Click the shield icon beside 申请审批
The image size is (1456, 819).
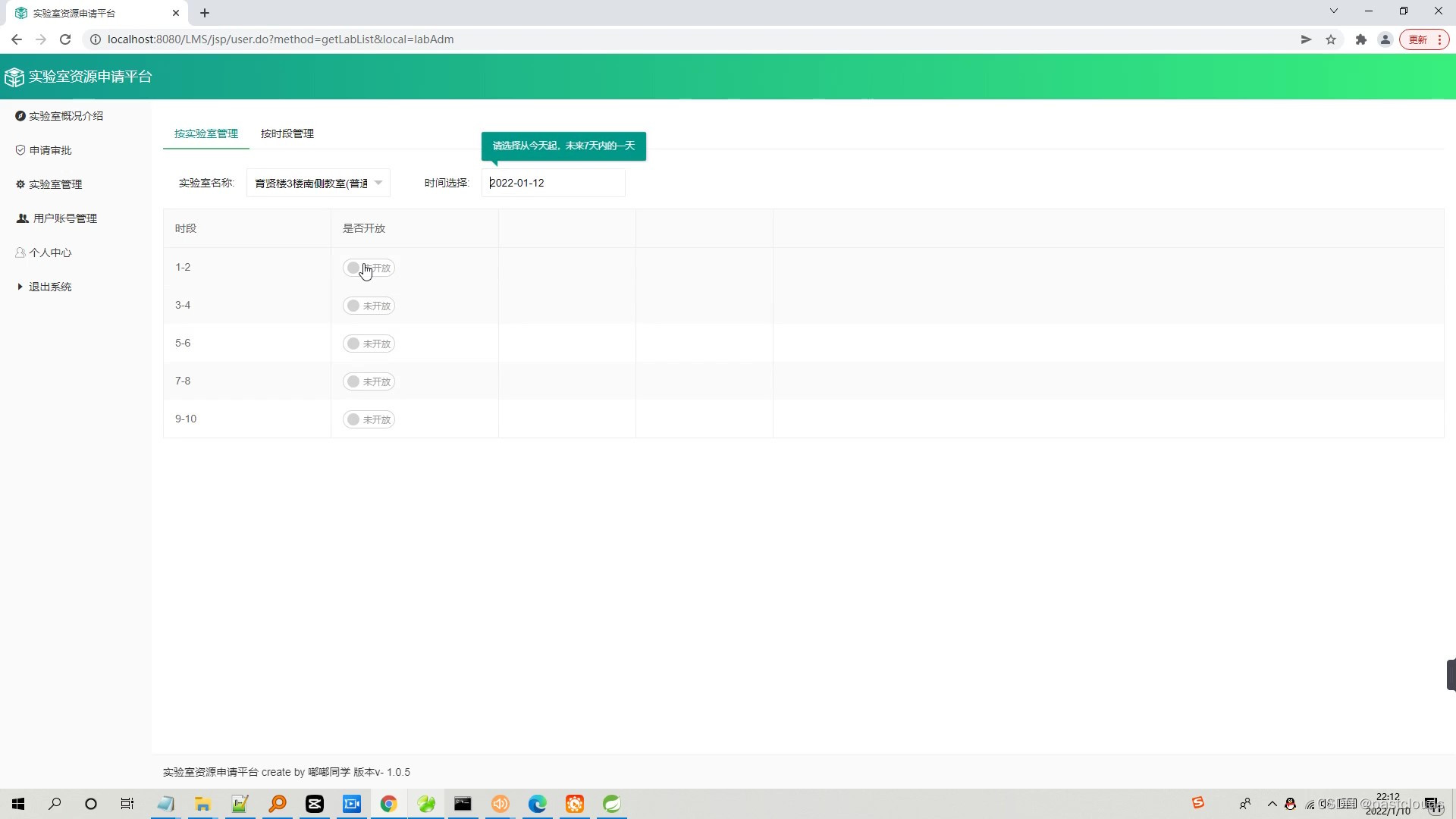pyautogui.click(x=20, y=150)
